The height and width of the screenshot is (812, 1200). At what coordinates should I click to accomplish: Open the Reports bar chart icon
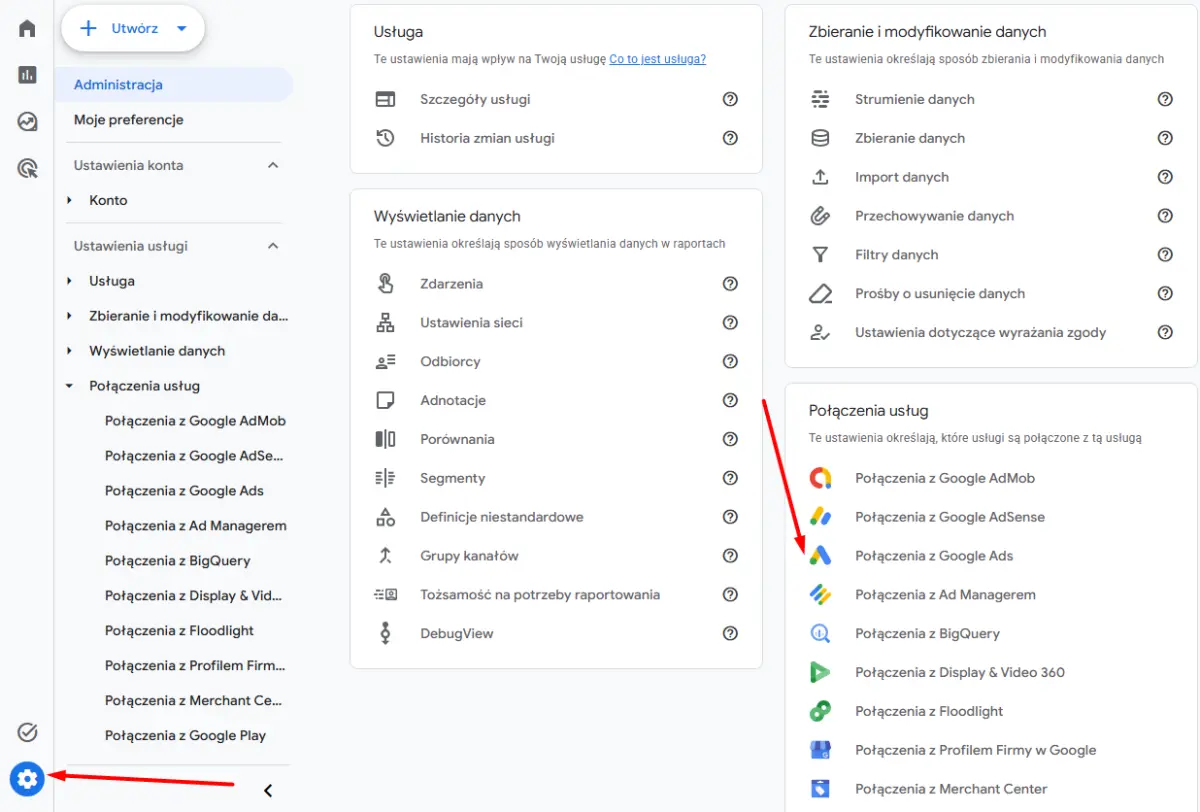click(x=27, y=75)
